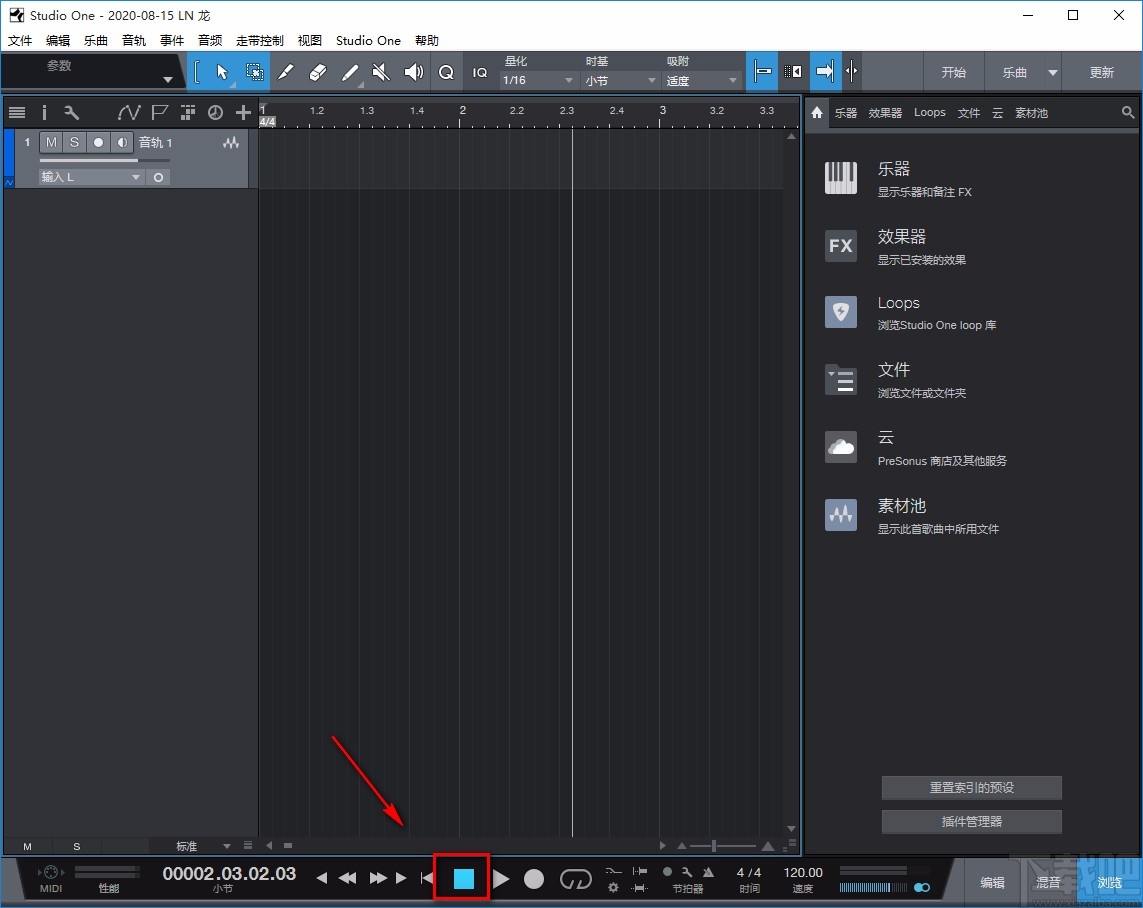Image resolution: width=1143 pixels, height=908 pixels.
Task: Select the Range tool
Action: (254, 71)
